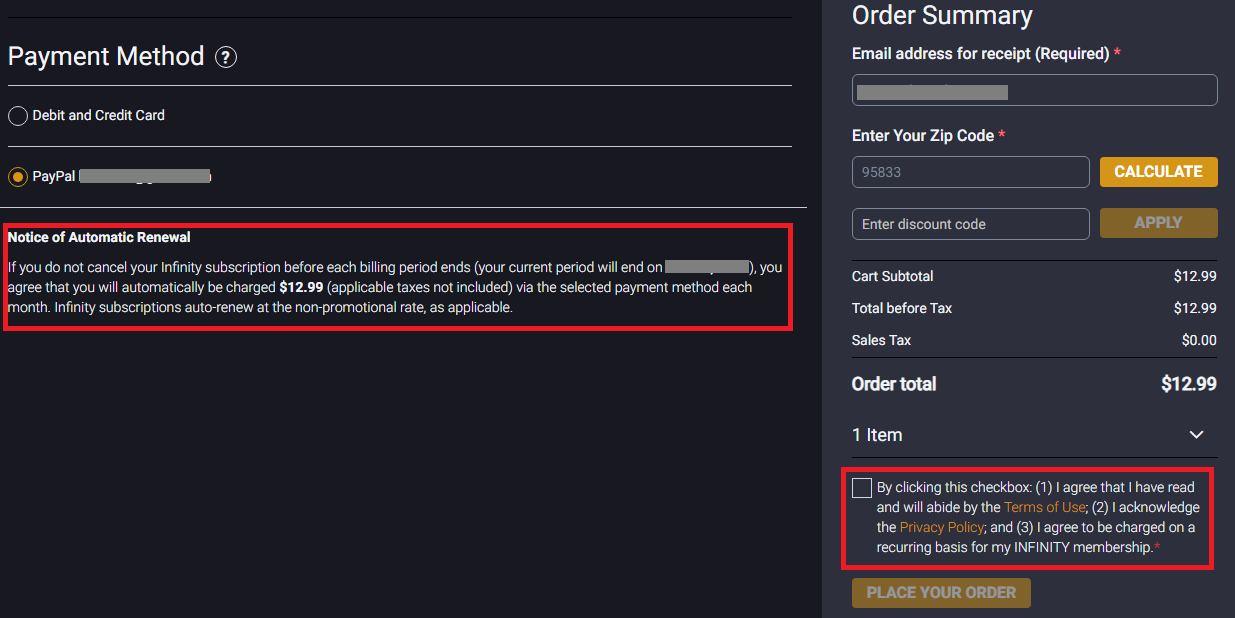This screenshot has width=1235, height=618.
Task: Click the APPLY discount button
Action: [x=1158, y=223]
